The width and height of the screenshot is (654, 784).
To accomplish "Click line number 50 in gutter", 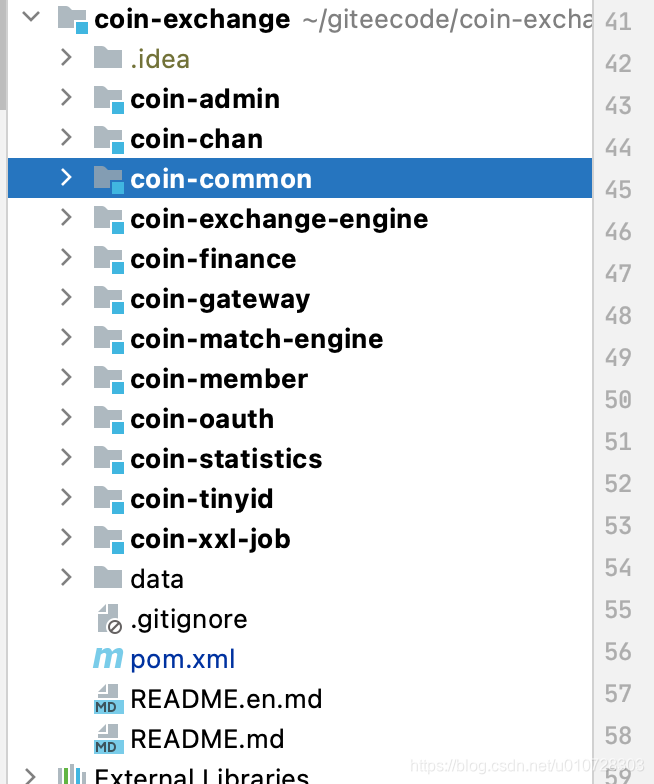I will pos(618,400).
